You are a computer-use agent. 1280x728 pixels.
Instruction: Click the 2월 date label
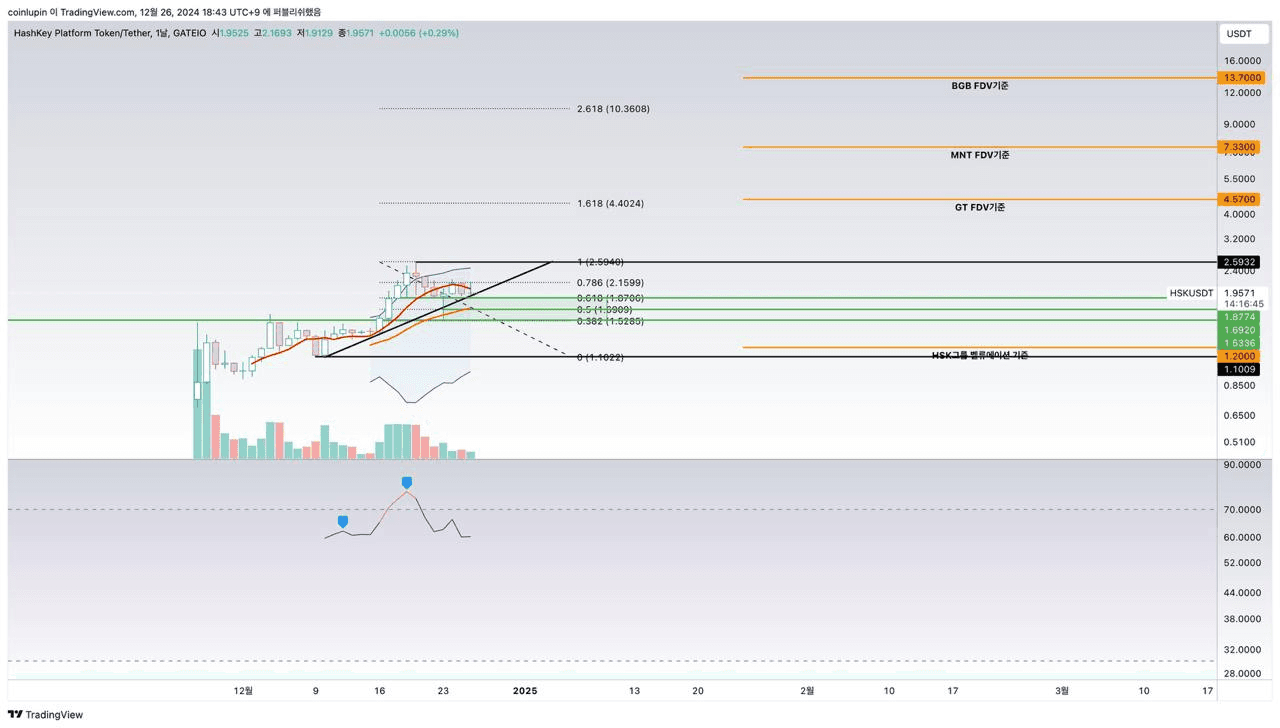pyautogui.click(x=808, y=690)
